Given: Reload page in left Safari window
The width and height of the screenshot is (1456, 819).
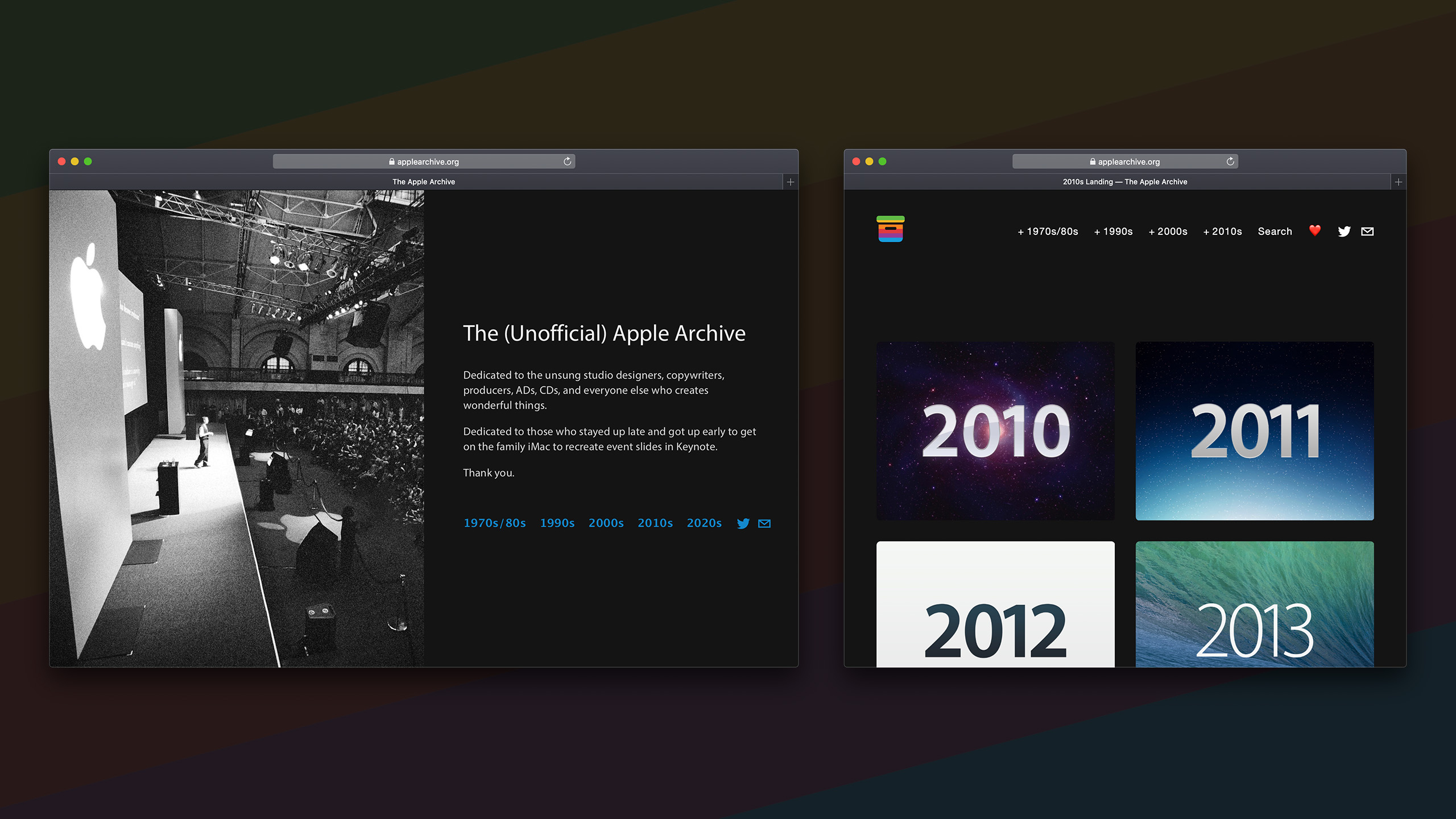Looking at the screenshot, I should click(567, 162).
